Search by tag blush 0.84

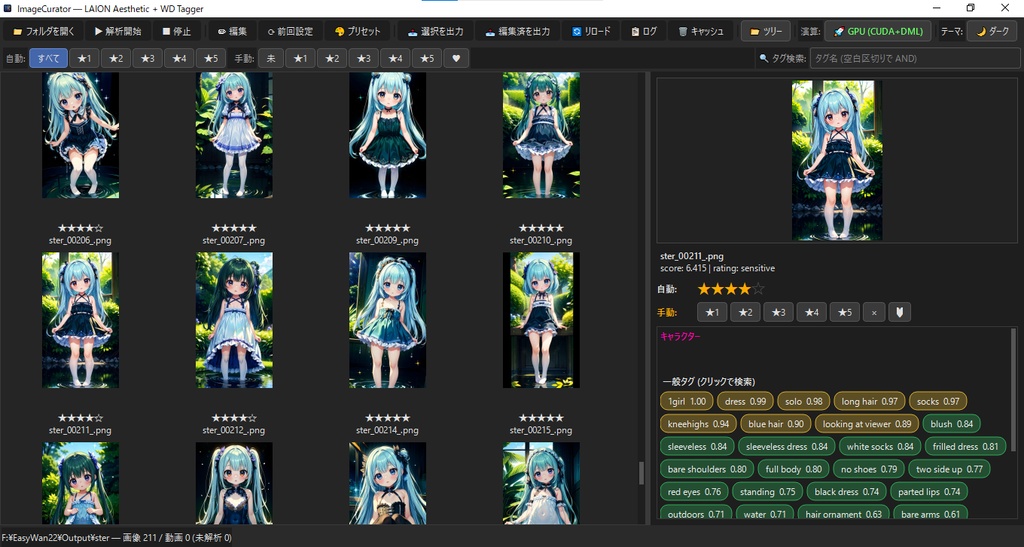[x=952, y=424]
